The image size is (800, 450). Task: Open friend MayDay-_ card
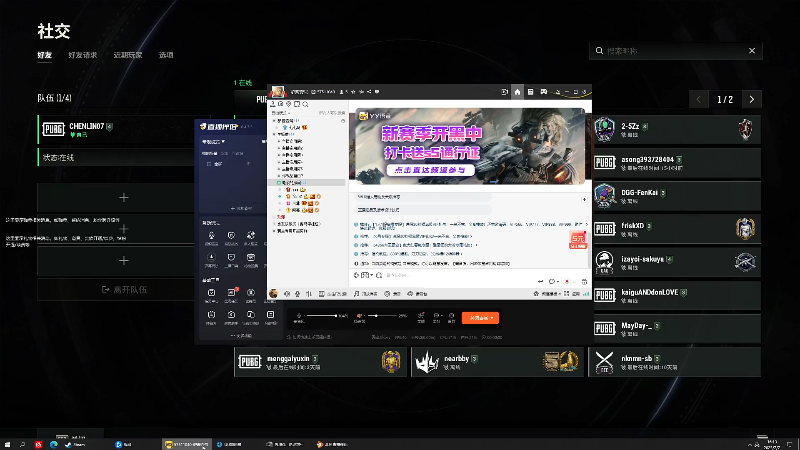tap(677, 329)
